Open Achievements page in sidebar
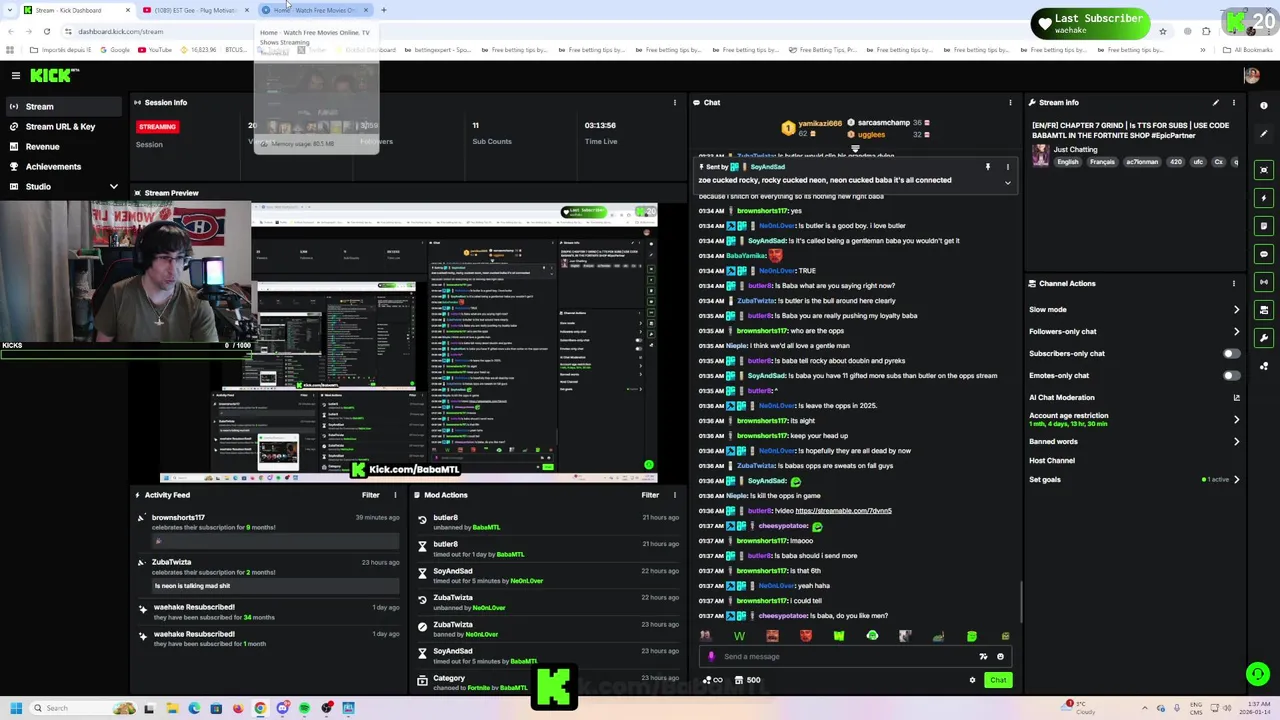1280x720 pixels. point(64,167)
